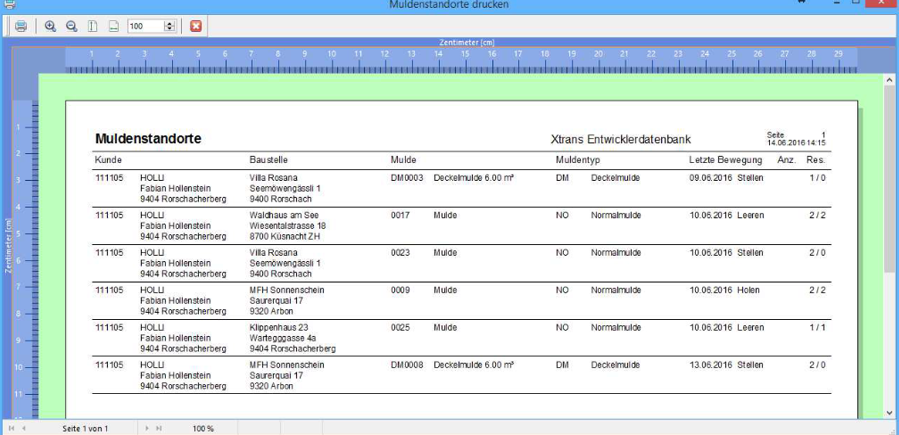Go to the previous page
The image size is (899, 435).
(24, 428)
